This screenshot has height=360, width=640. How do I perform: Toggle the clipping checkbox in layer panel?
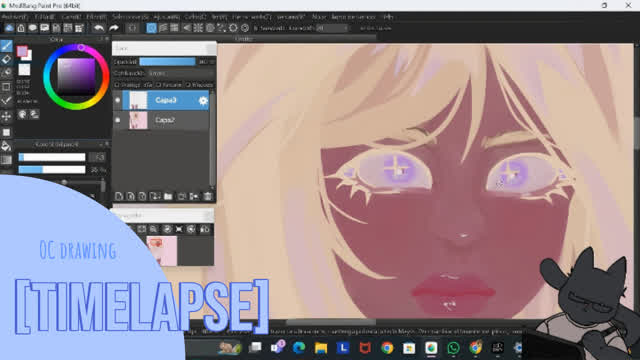tap(158, 85)
